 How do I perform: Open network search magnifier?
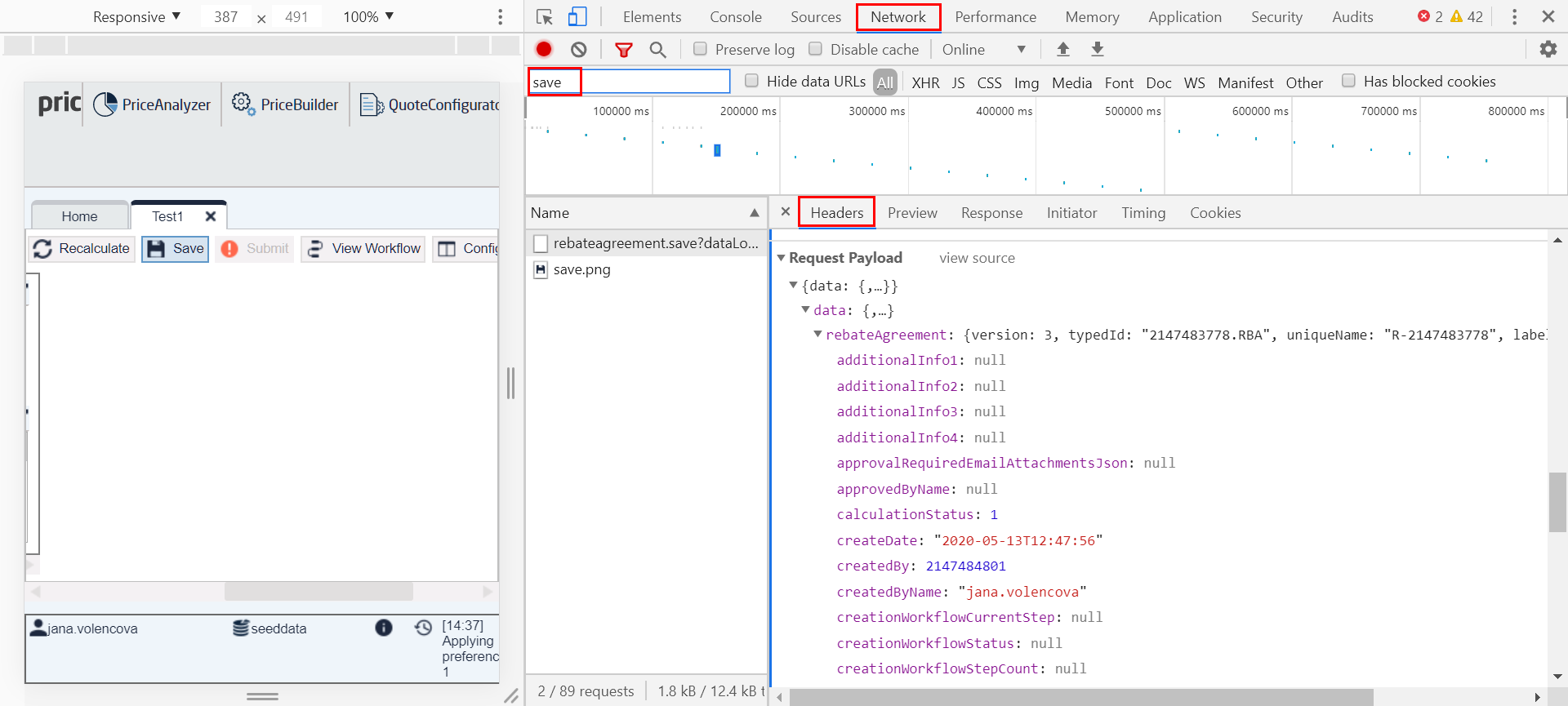click(657, 50)
